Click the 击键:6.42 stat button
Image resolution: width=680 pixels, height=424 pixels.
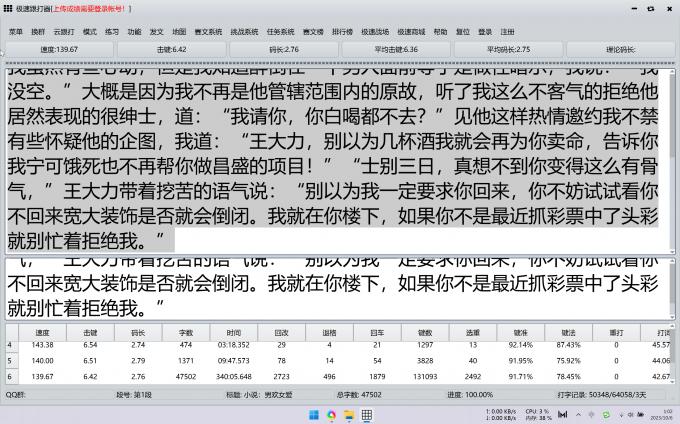172,49
